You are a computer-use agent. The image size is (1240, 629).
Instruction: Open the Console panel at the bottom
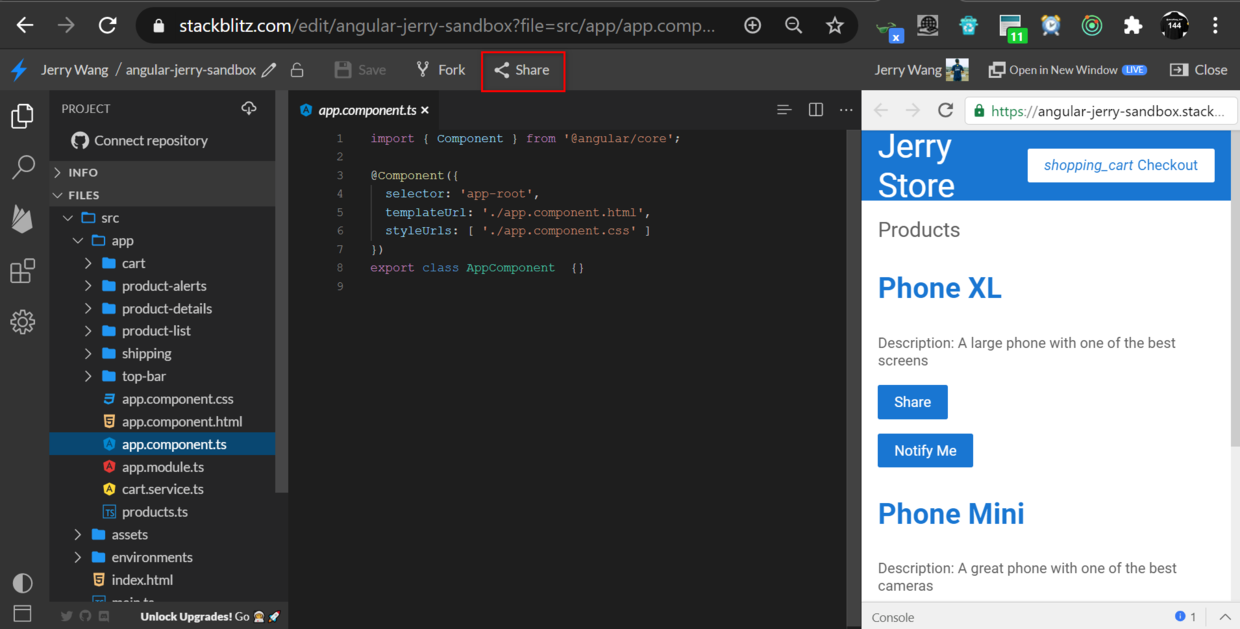(x=893, y=617)
